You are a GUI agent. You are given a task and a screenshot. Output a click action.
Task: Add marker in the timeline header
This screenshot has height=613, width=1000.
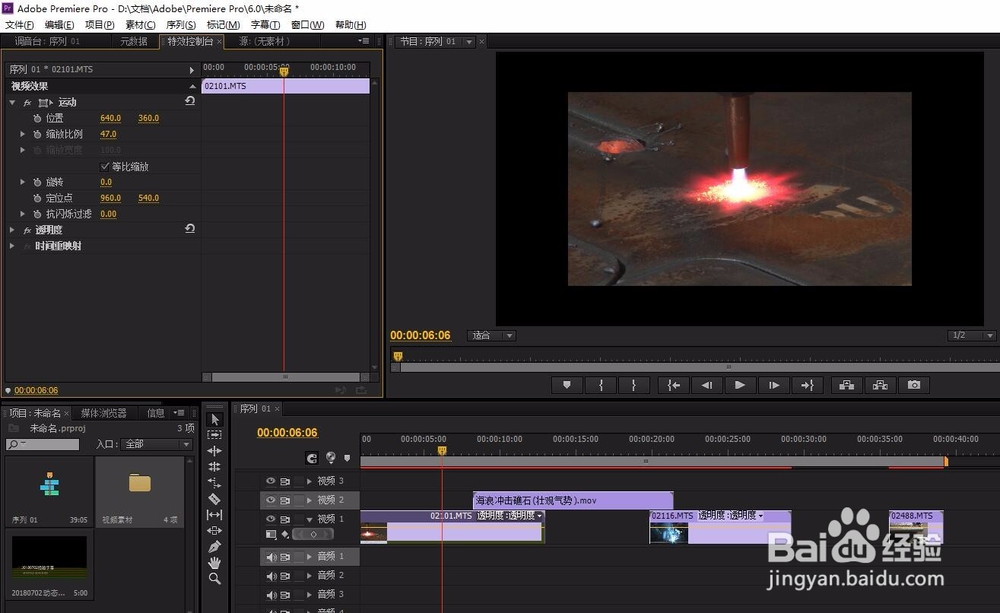(347, 458)
